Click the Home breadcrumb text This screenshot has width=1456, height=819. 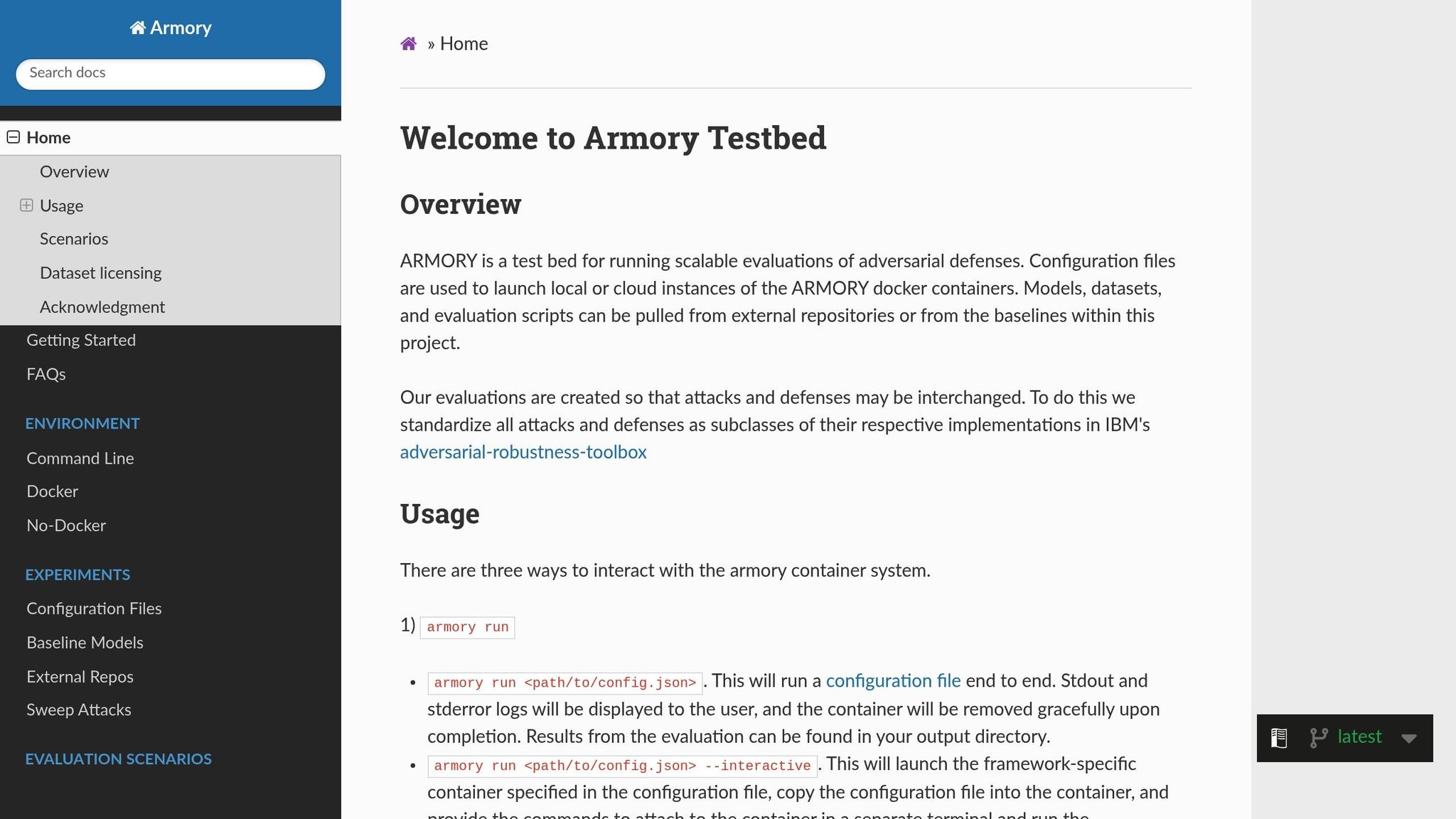[x=464, y=44]
